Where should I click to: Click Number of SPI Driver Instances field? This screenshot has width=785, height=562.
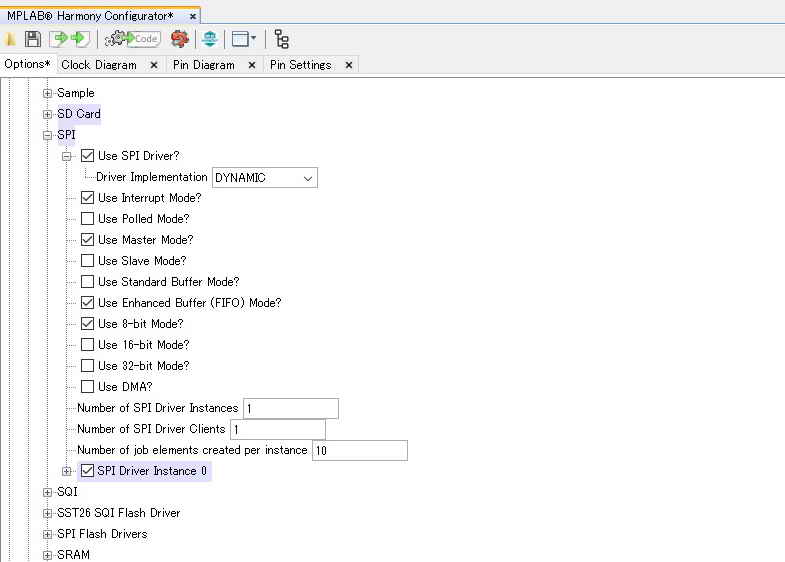[291, 408]
